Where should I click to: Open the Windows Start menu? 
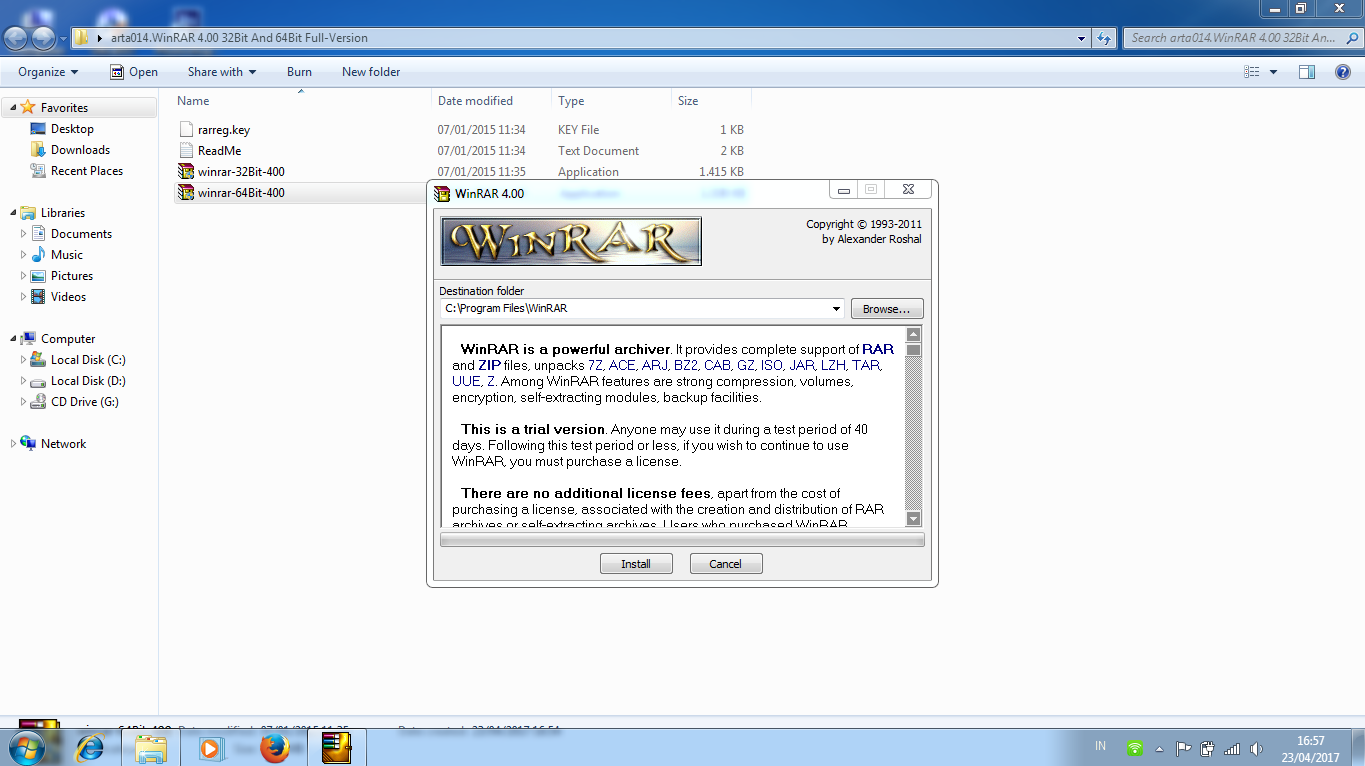pos(25,747)
